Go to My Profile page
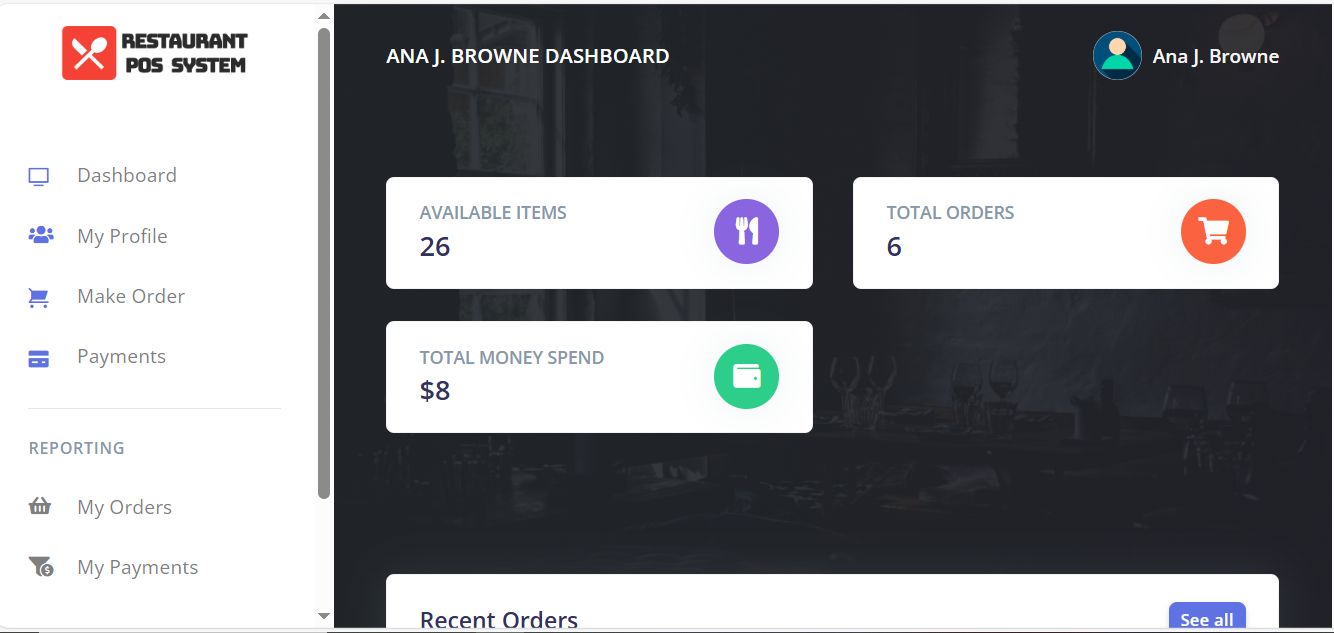 (122, 236)
